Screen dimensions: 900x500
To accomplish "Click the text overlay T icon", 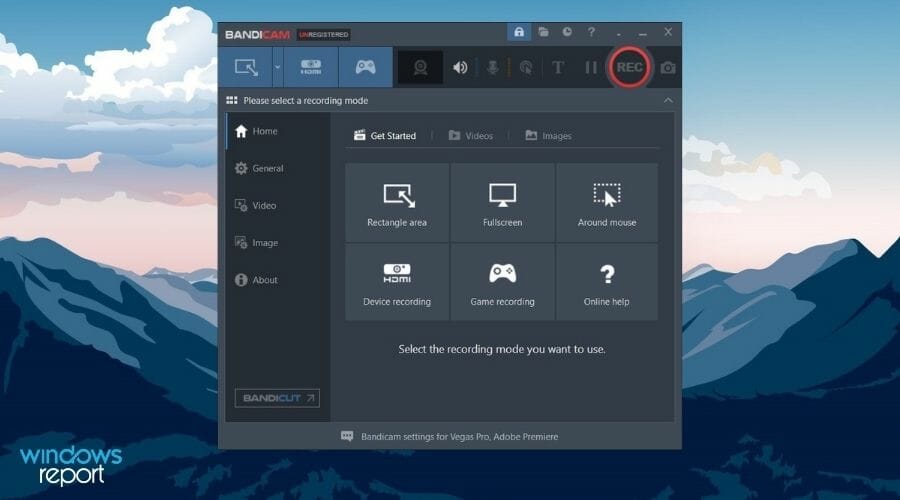I will point(557,68).
